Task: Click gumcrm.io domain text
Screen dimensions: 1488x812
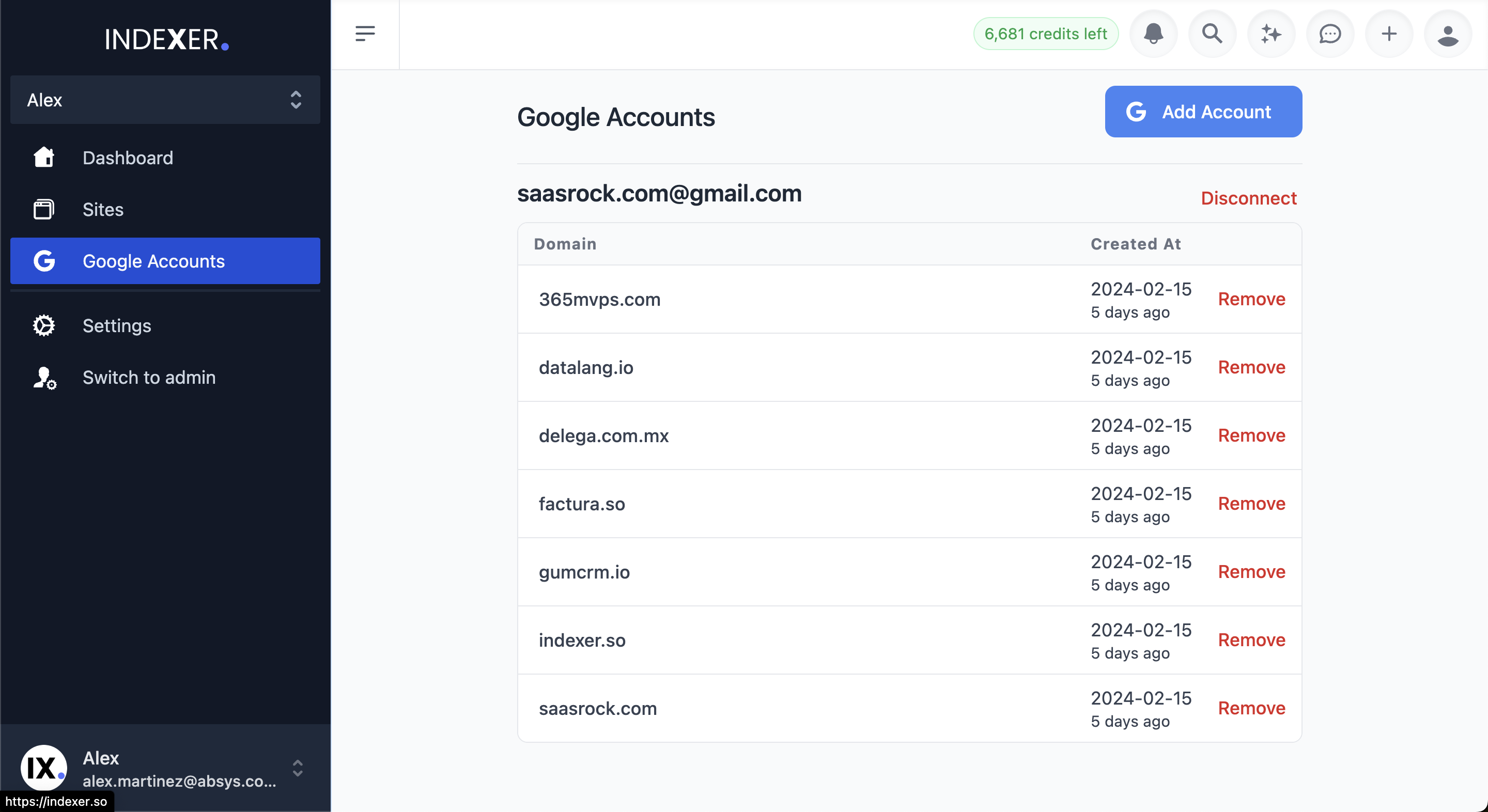Action: (x=584, y=572)
